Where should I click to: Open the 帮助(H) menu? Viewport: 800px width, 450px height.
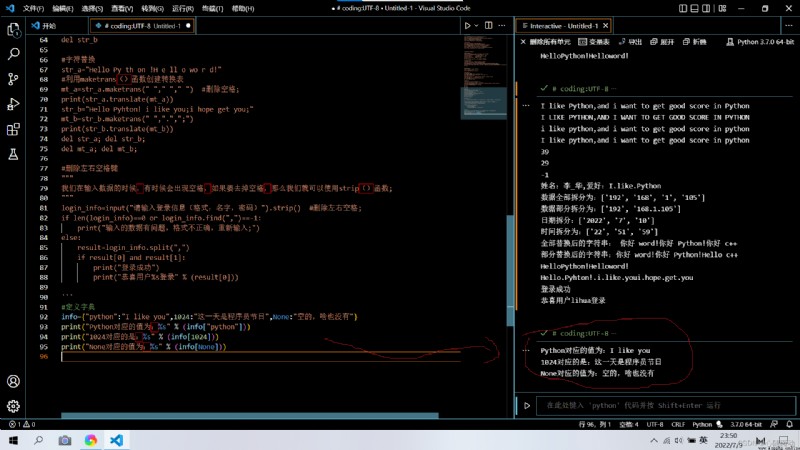(243, 9)
